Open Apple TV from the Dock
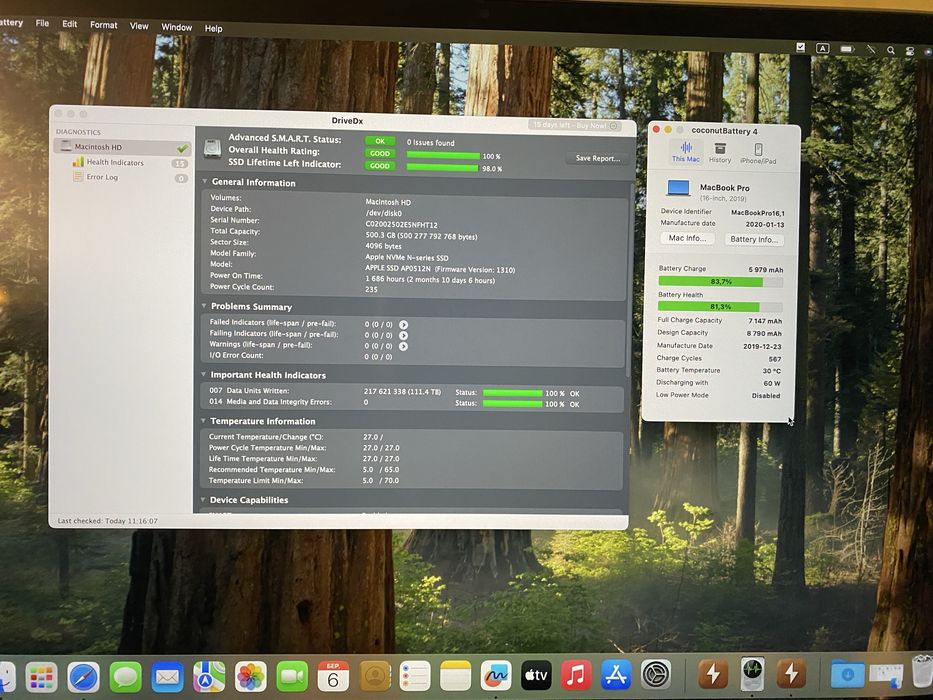The width and height of the screenshot is (933, 700). click(536, 675)
